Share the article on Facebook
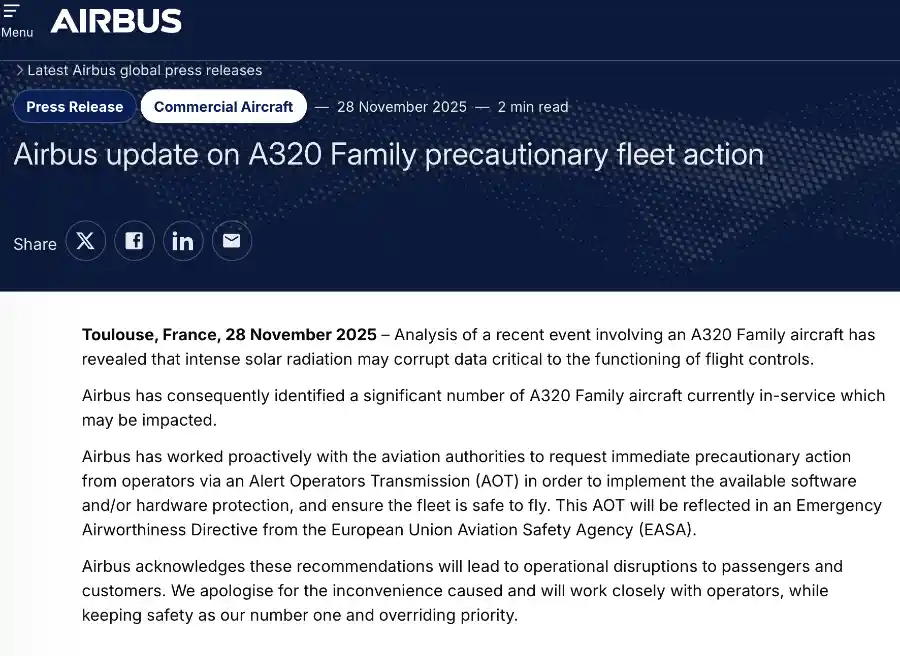900x656 pixels. pyautogui.click(x=134, y=240)
